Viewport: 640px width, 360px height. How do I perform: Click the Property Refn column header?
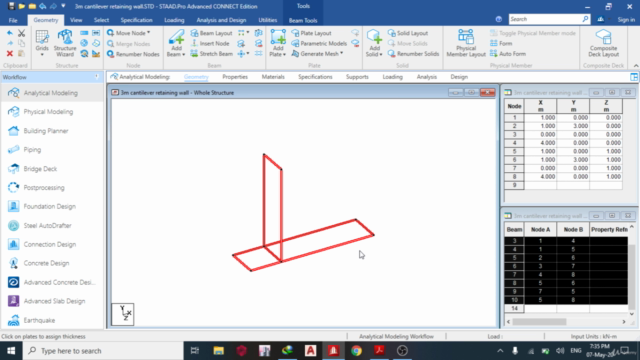tap(609, 229)
